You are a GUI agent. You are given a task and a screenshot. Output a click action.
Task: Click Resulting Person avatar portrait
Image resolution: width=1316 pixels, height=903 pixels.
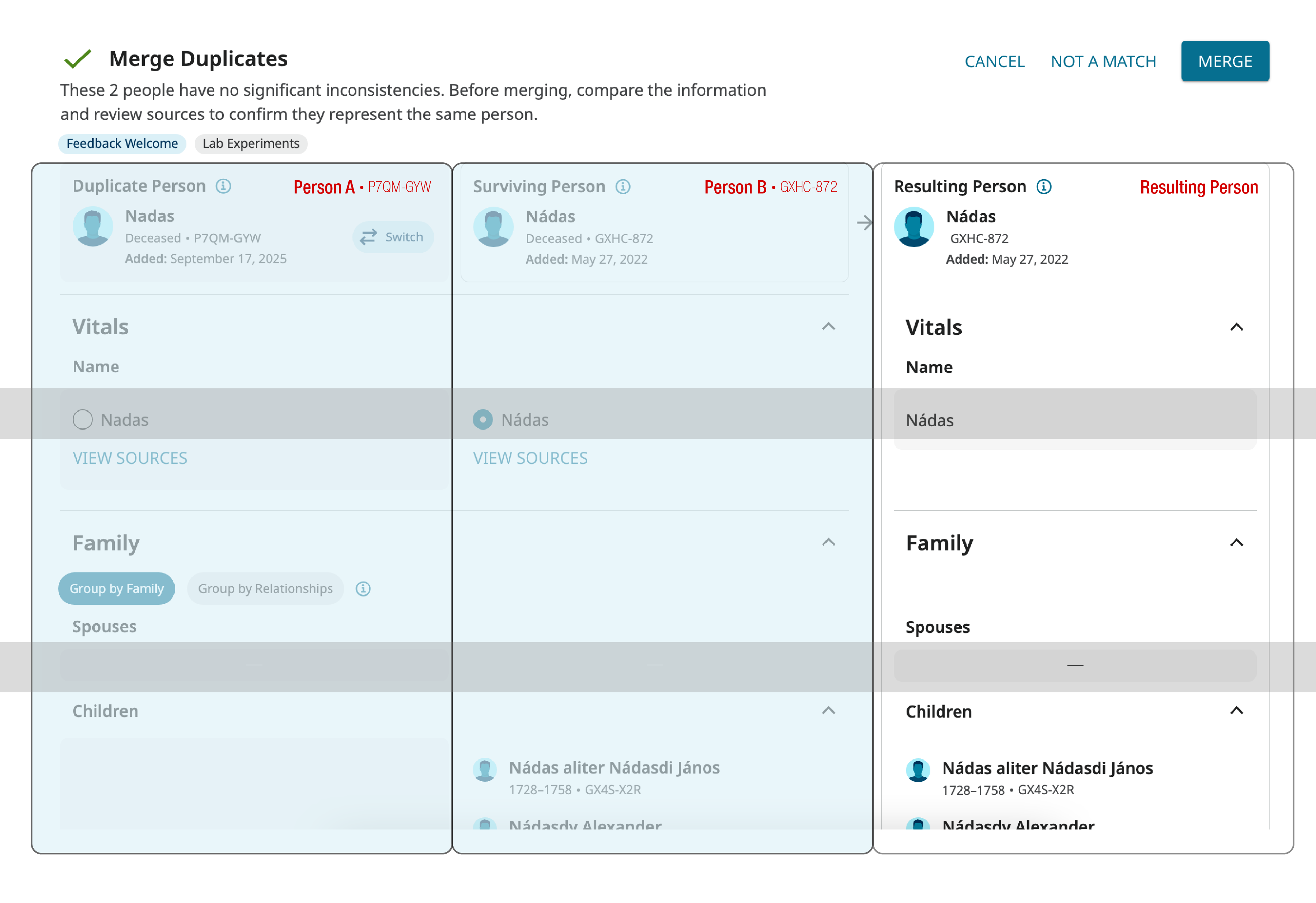(x=914, y=227)
